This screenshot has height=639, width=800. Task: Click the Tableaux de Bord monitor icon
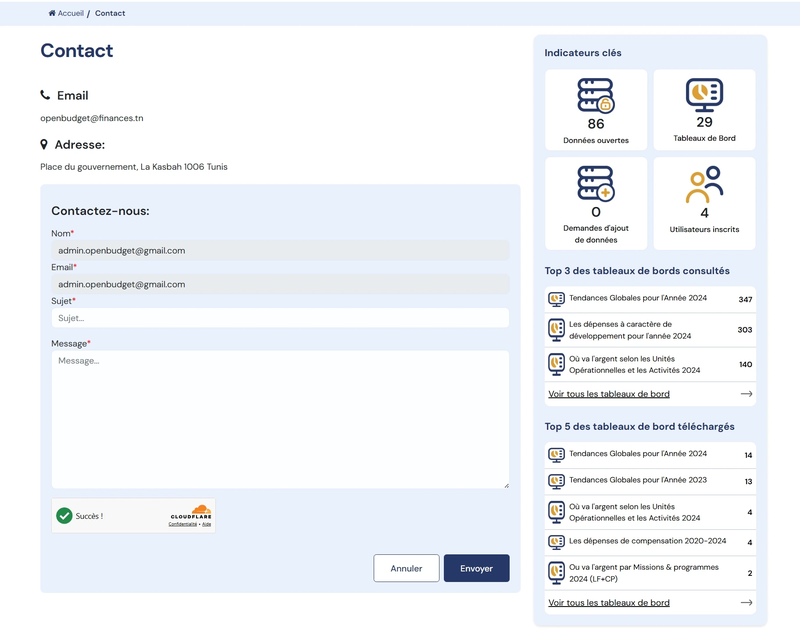click(704, 94)
